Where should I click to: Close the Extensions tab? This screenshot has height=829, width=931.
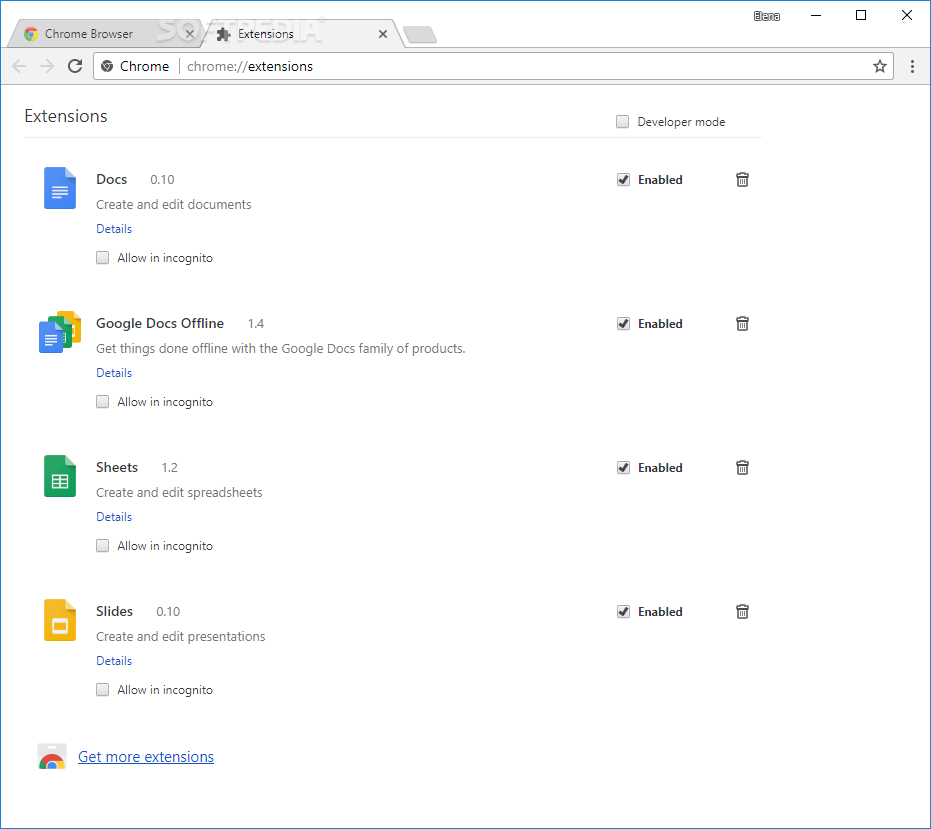(383, 34)
